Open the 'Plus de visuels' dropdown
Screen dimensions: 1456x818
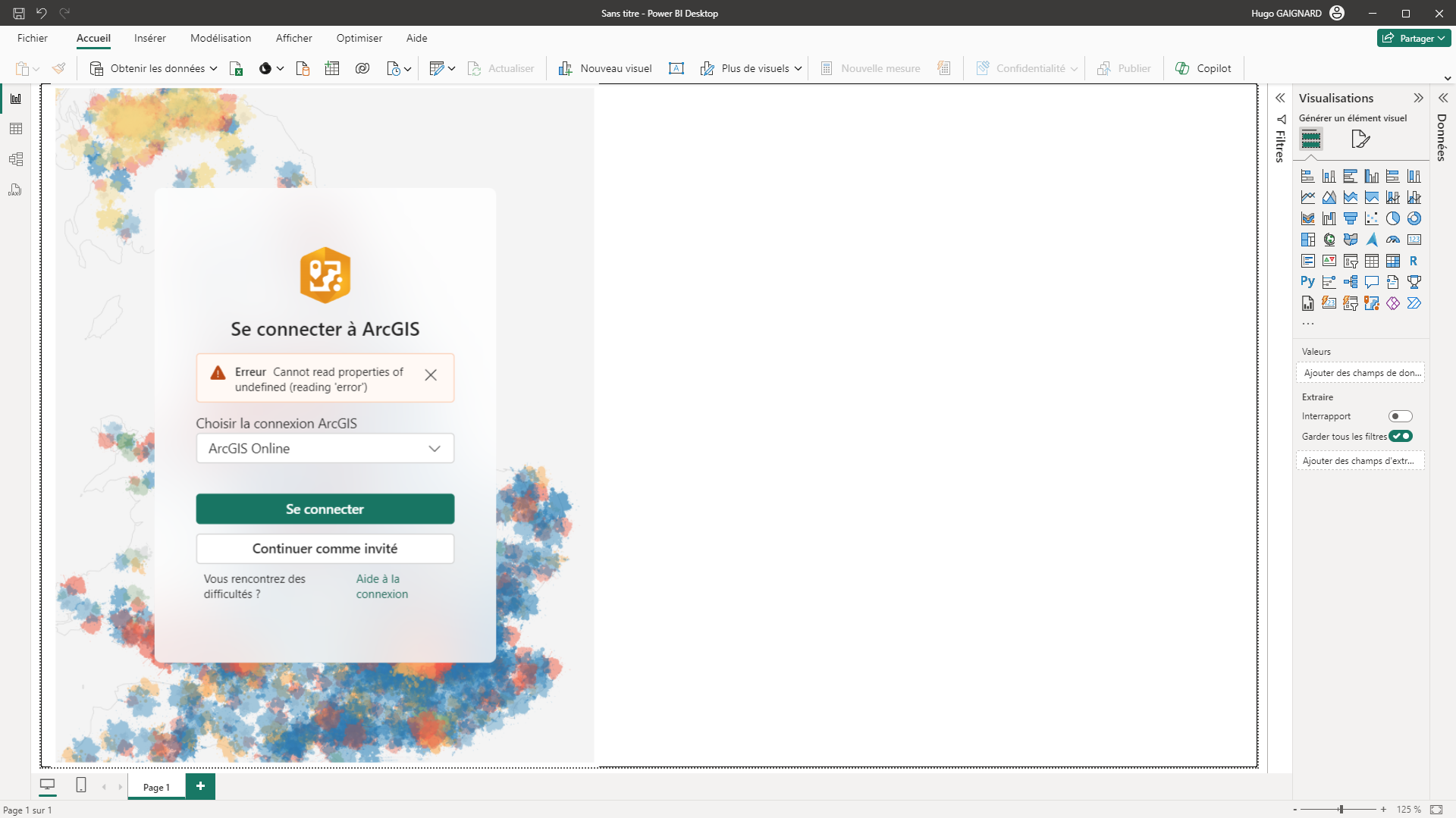pos(799,68)
